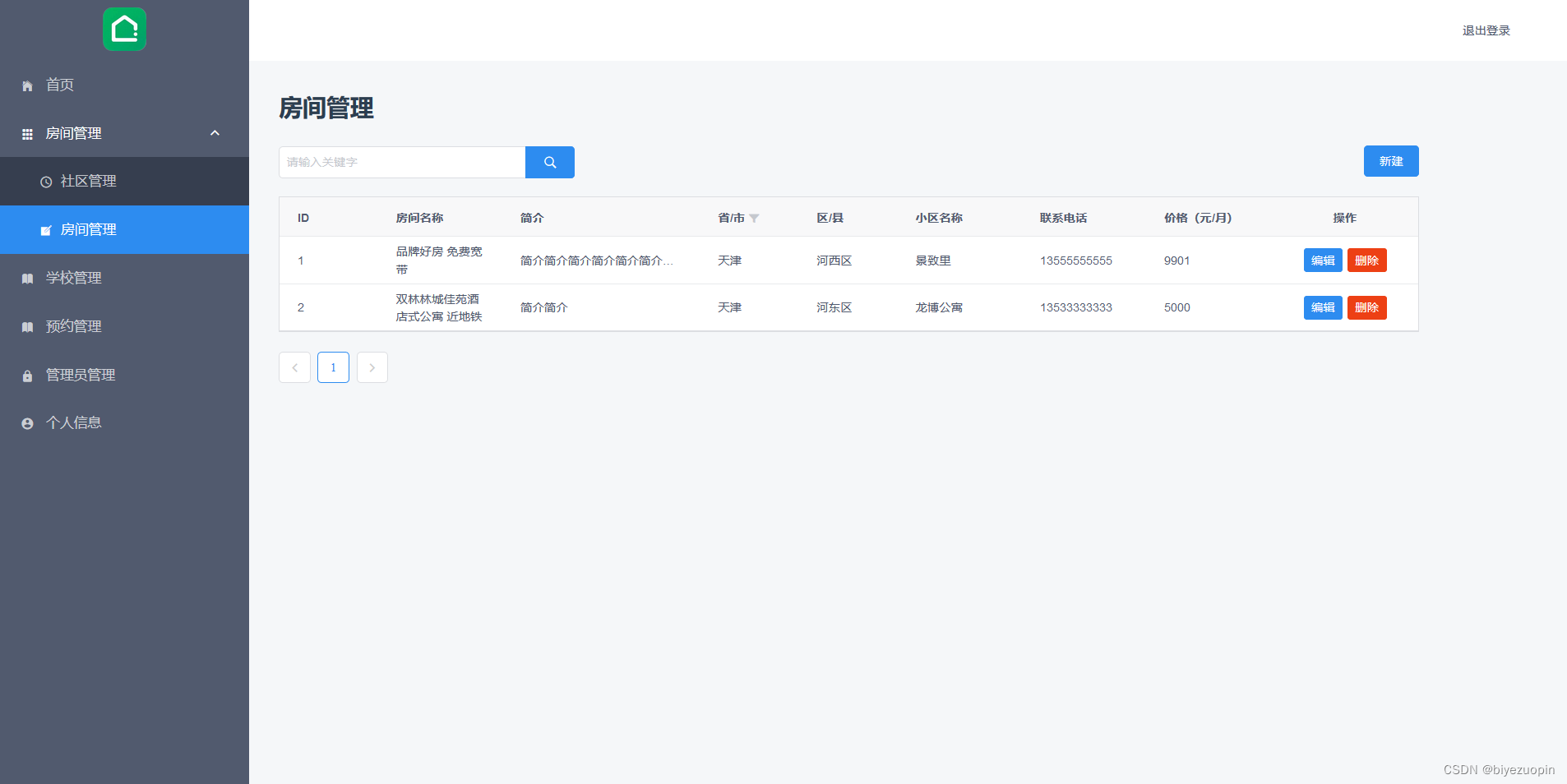This screenshot has width=1567, height=784.
Task: Click the 简介 column header
Action: pyautogui.click(x=532, y=218)
